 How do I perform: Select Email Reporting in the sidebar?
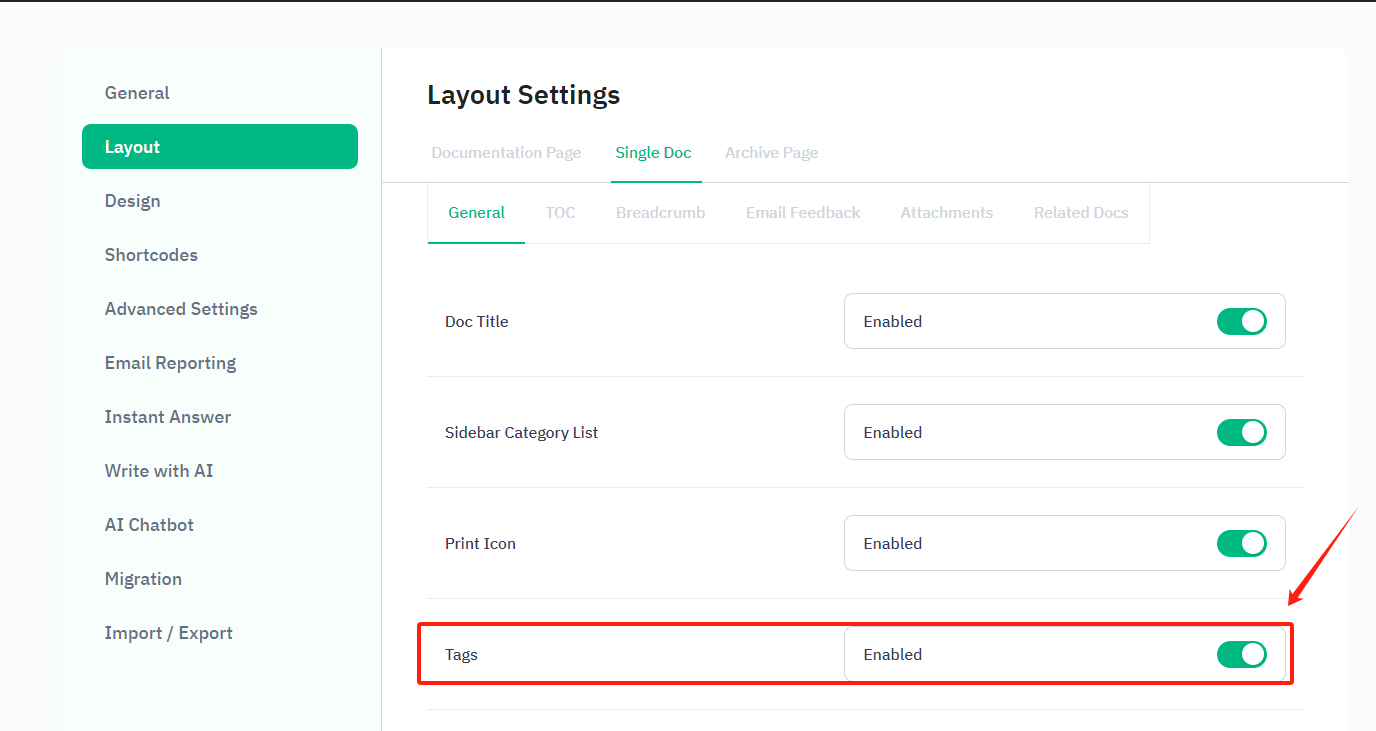tap(170, 363)
